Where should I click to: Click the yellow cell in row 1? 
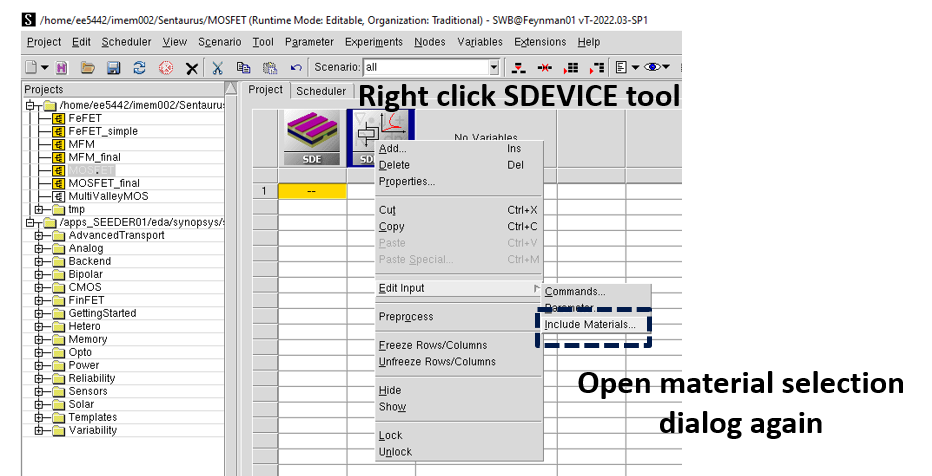[312, 191]
